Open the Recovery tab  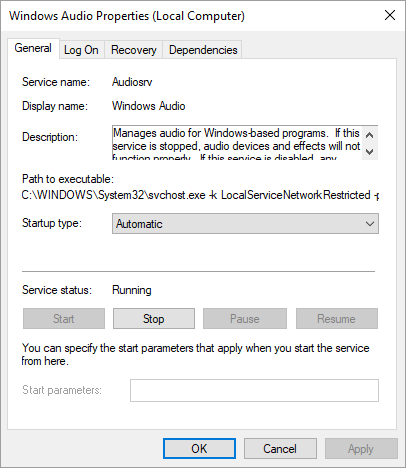click(134, 50)
